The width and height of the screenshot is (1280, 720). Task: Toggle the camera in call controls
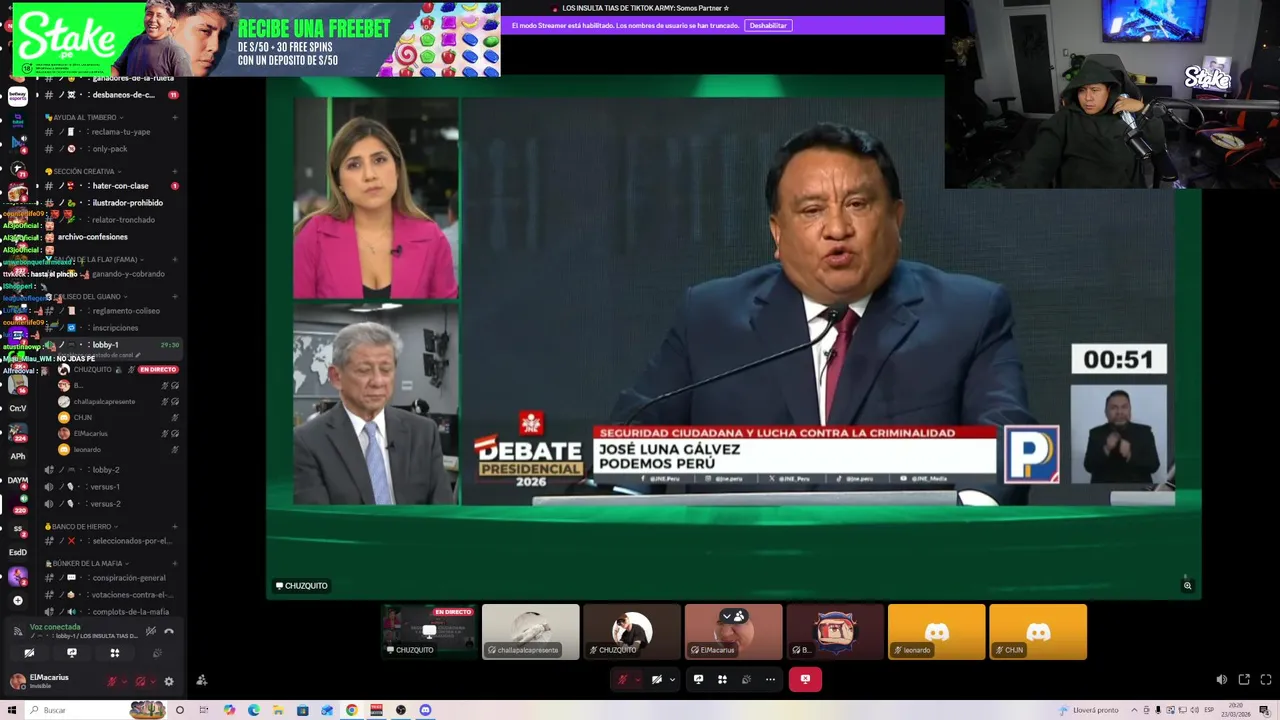pyautogui.click(x=657, y=679)
